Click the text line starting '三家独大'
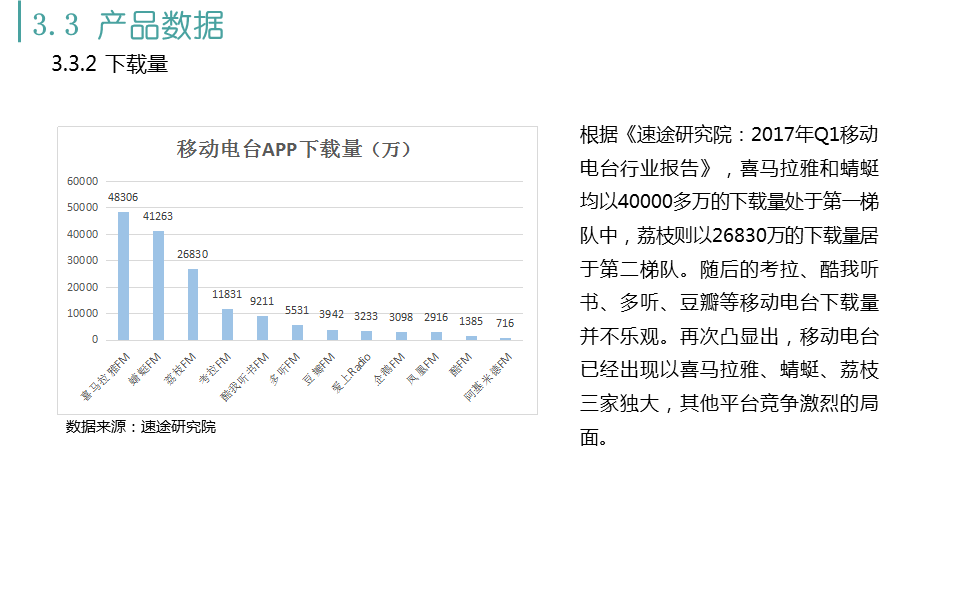This screenshot has width=960, height=600. [x=729, y=403]
